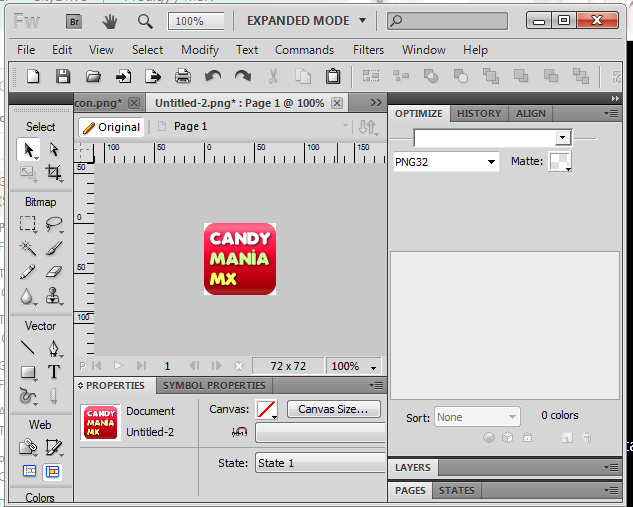This screenshot has height=507, width=633.
Task: Open the State 1 dropdown
Action: [321, 463]
